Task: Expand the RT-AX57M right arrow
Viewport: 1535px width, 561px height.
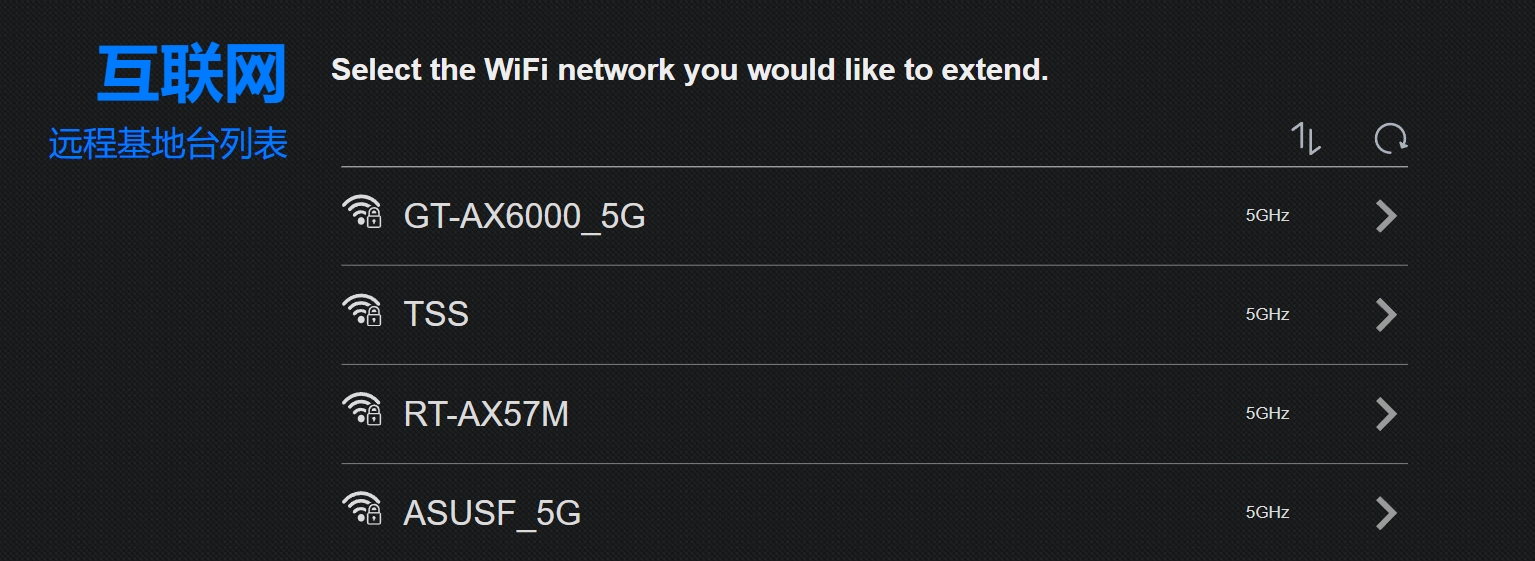Action: pyautogui.click(x=1386, y=414)
